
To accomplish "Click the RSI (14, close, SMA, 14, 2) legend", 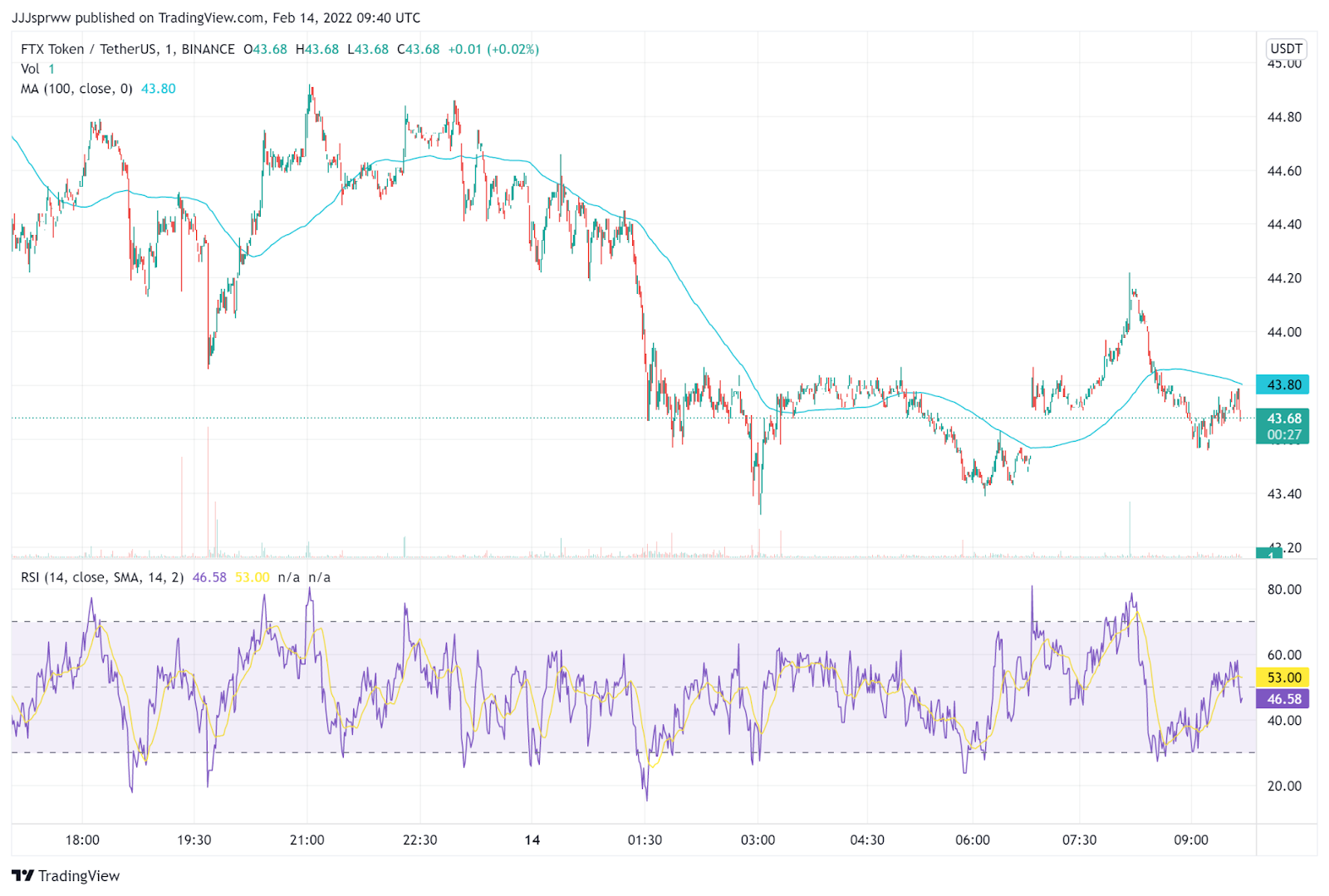I will [102, 577].
